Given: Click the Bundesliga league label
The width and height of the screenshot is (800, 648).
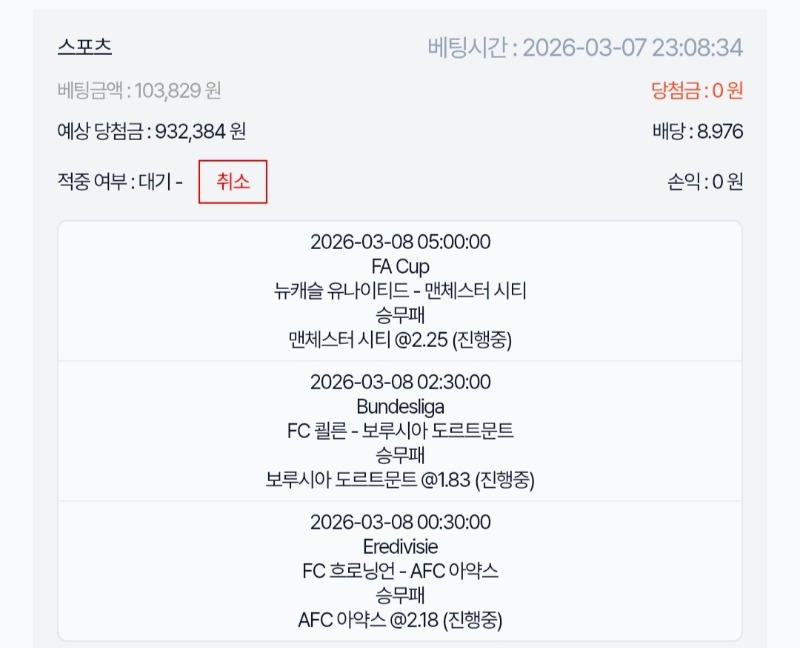Looking at the screenshot, I should (400, 407).
